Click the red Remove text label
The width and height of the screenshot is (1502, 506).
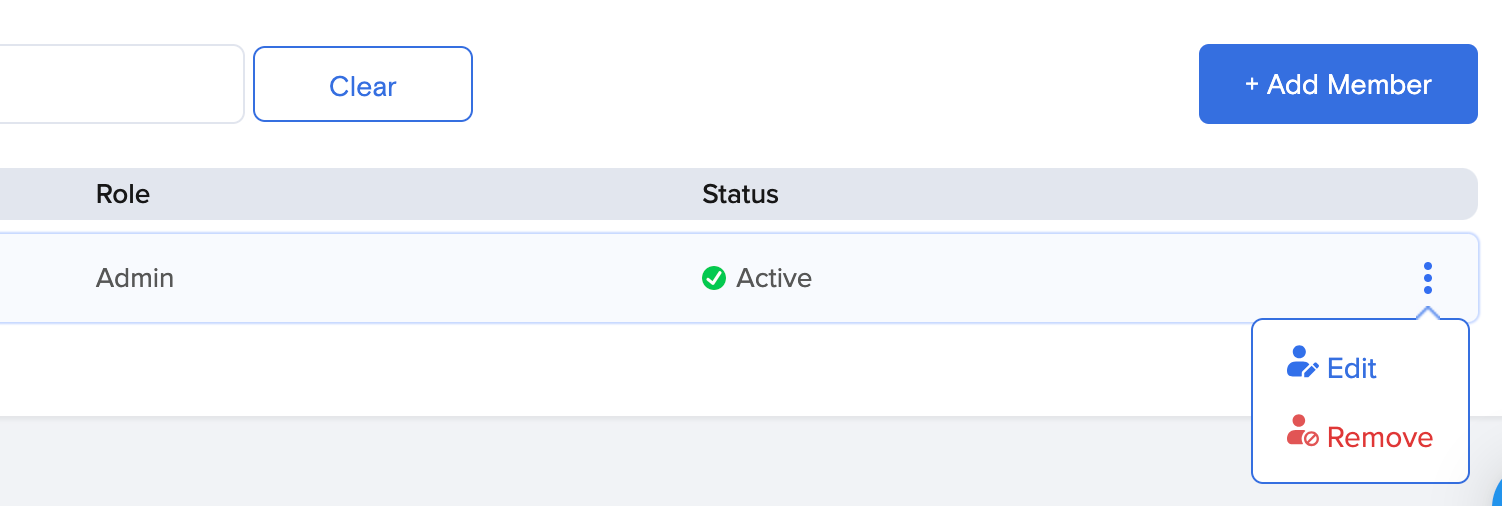1380,438
